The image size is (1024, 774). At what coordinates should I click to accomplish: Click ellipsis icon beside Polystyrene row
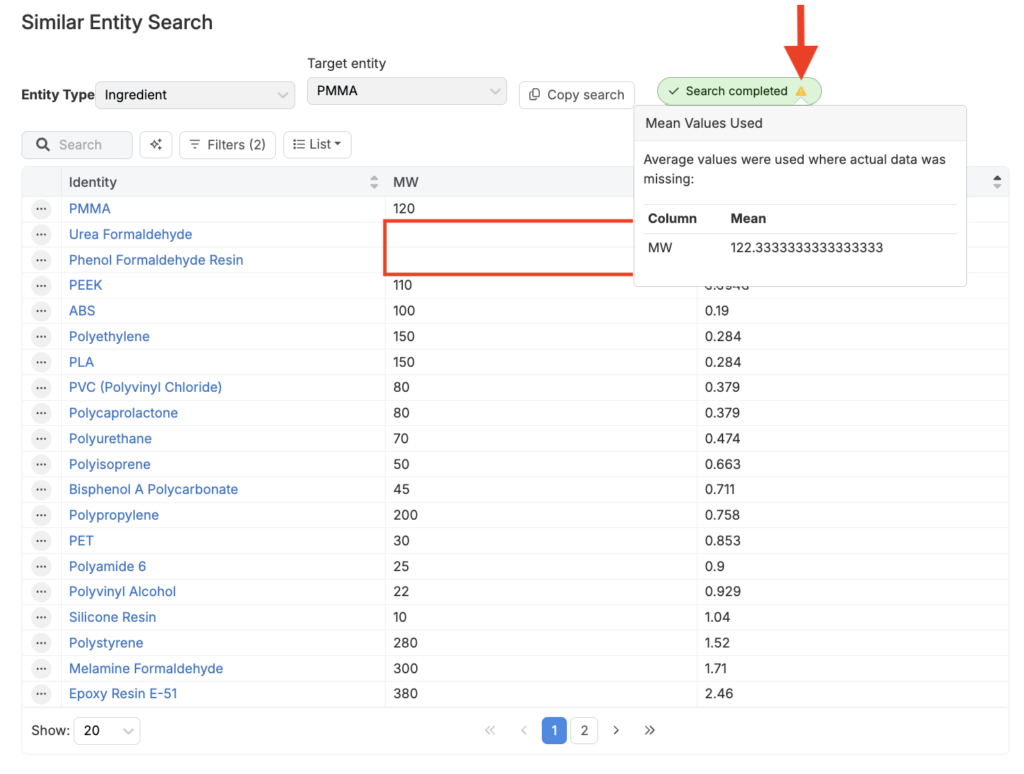coord(41,643)
